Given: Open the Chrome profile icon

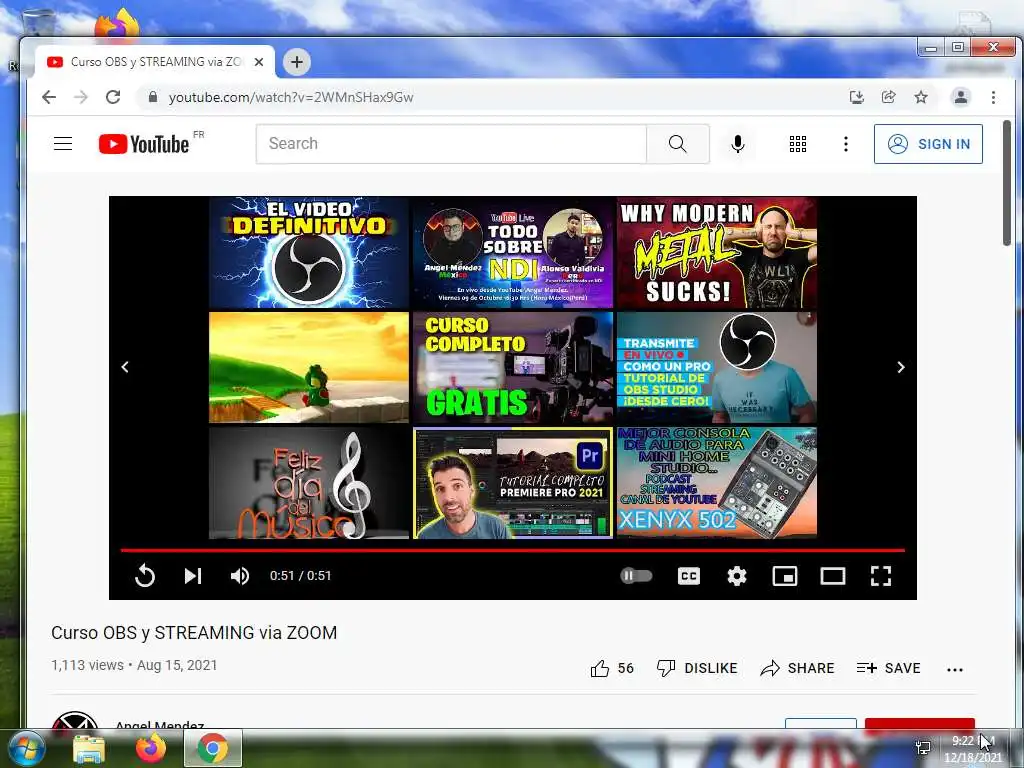Looking at the screenshot, I should click(961, 97).
